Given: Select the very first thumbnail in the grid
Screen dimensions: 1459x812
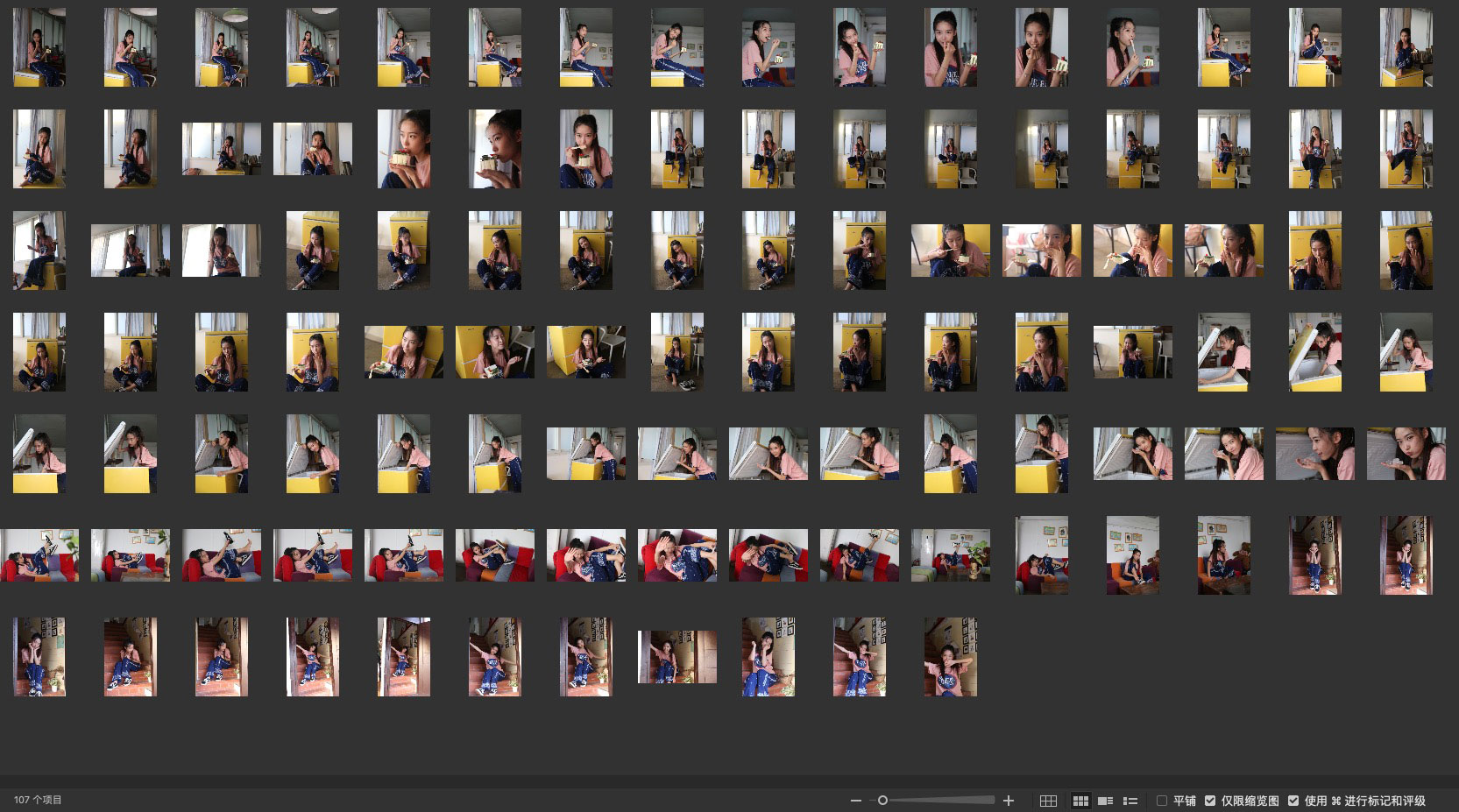Looking at the screenshot, I should pos(39,47).
